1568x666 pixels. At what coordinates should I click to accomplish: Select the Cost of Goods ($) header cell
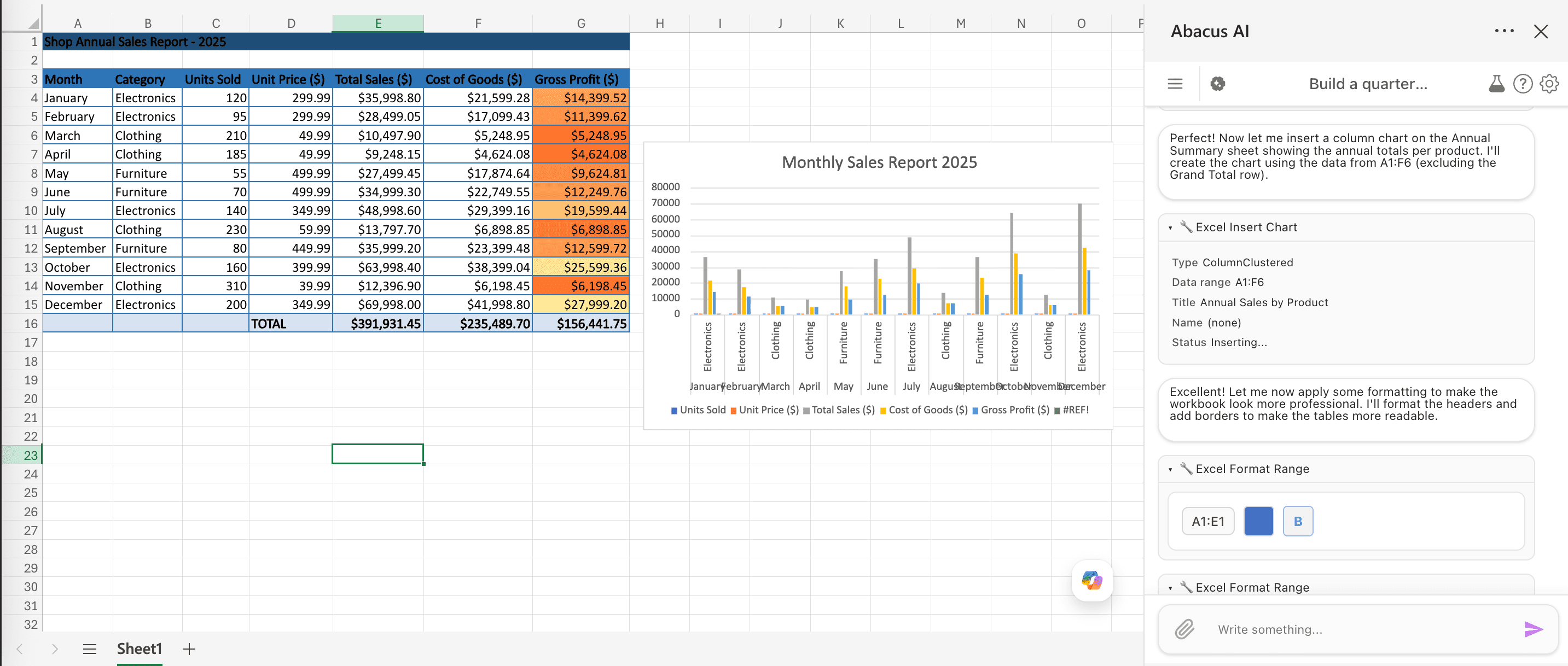pyautogui.click(x=478, y=79)
